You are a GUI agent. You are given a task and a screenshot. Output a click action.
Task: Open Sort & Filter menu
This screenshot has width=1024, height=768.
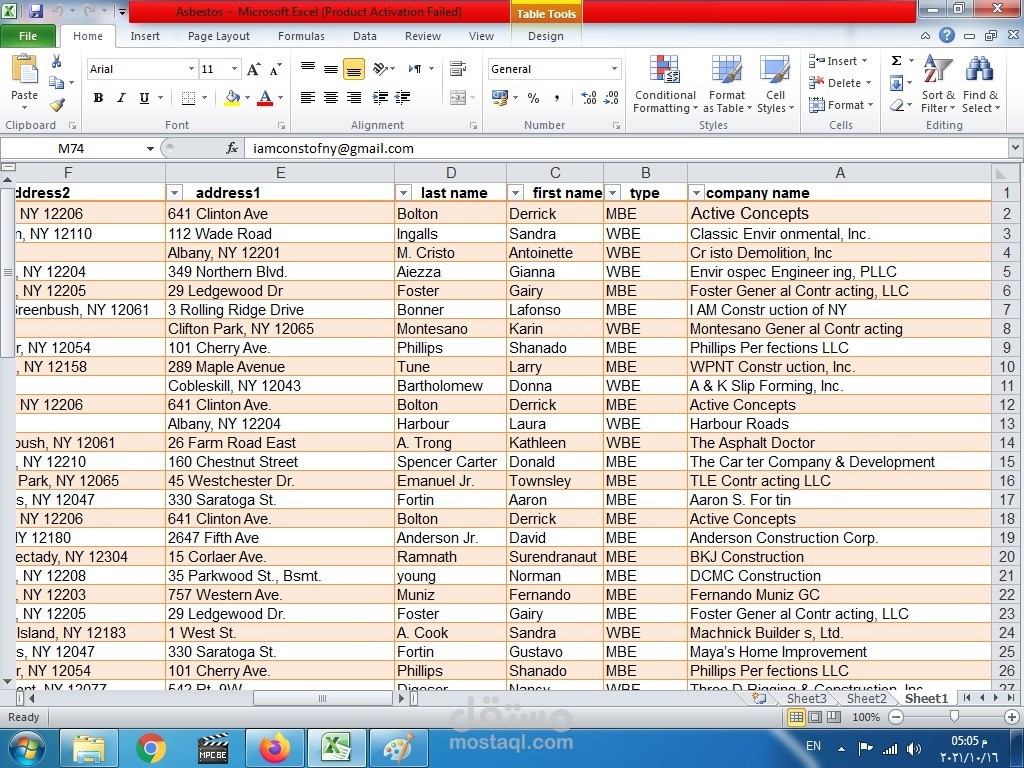[938, 85]
